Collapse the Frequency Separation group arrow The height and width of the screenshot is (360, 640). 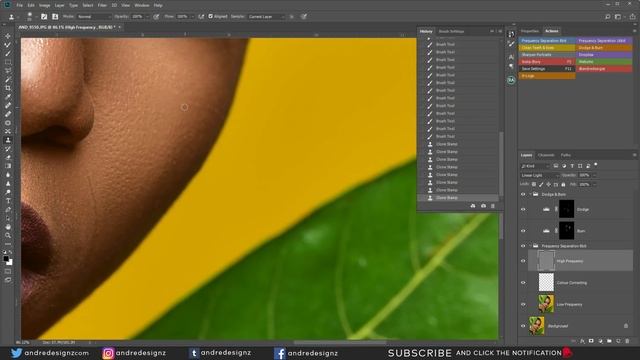pos(530,246)
